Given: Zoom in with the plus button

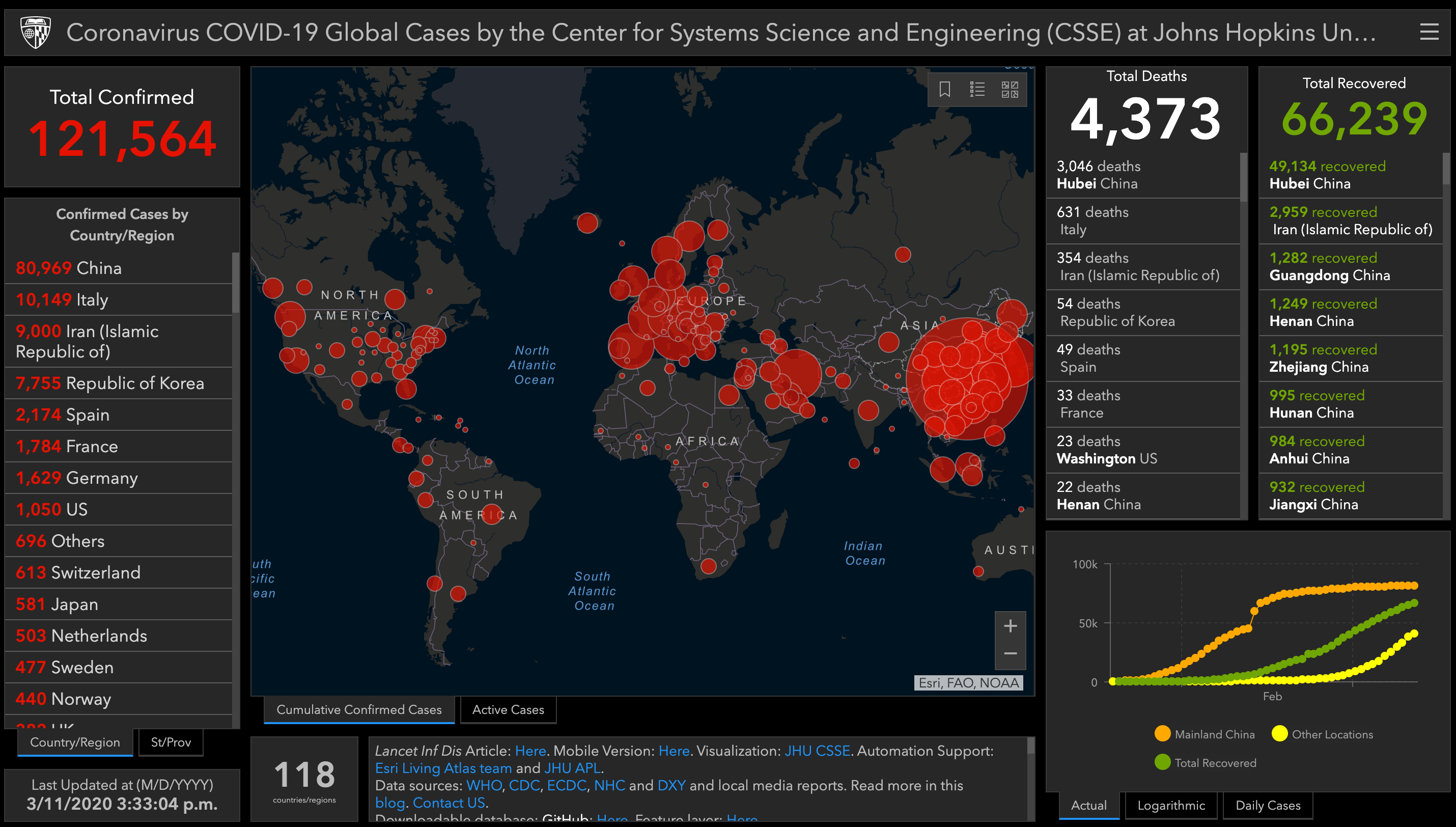Looking at the screenshot, I should [x=1010, y=626].
